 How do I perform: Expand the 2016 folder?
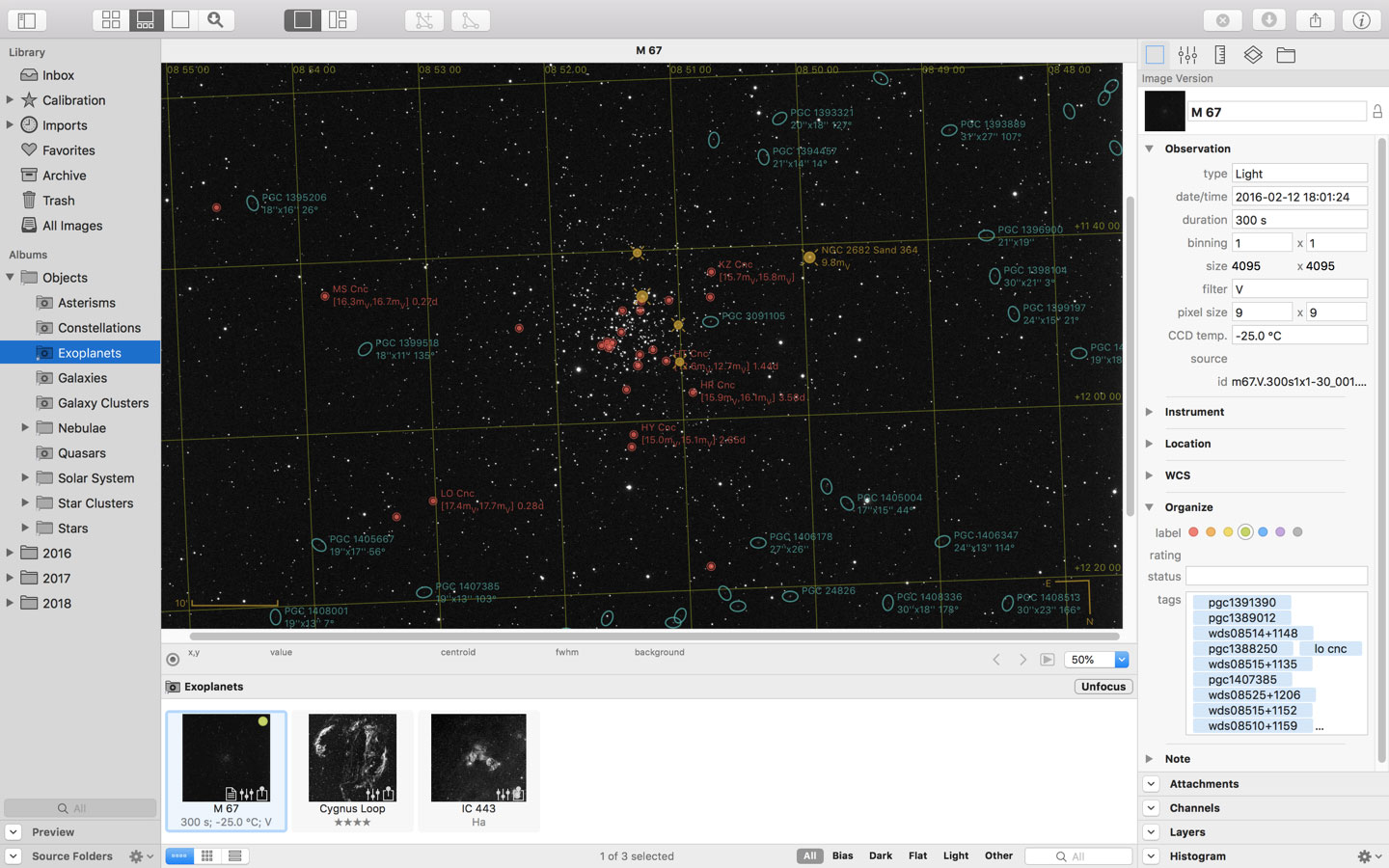pyautogui.click(x=10, y=554)
